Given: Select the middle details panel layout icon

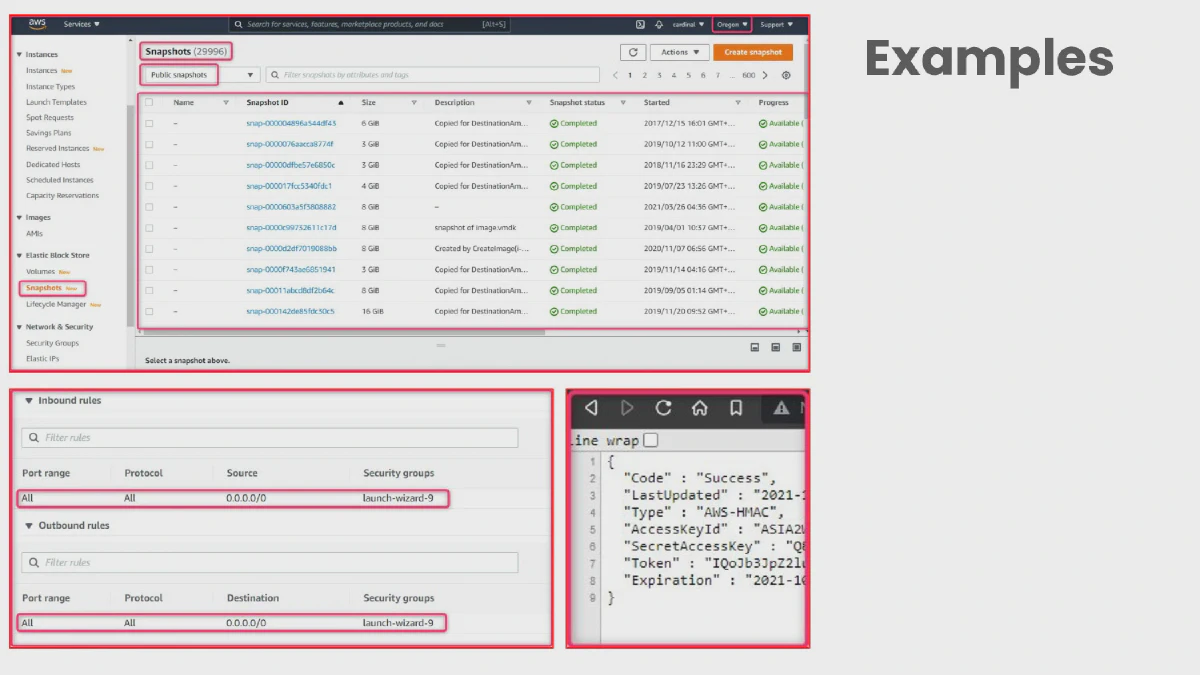Looking at the screenshot, I should coord(775,347).
